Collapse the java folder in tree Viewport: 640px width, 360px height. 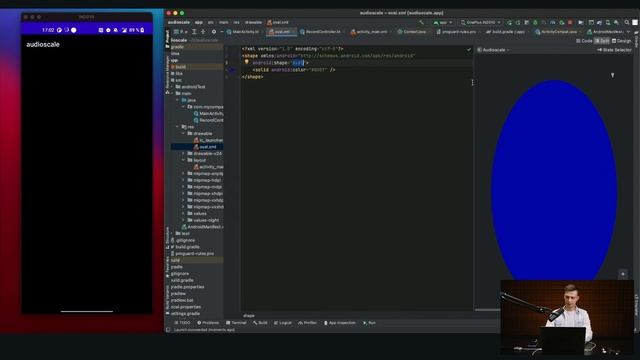tap(178, 100)
